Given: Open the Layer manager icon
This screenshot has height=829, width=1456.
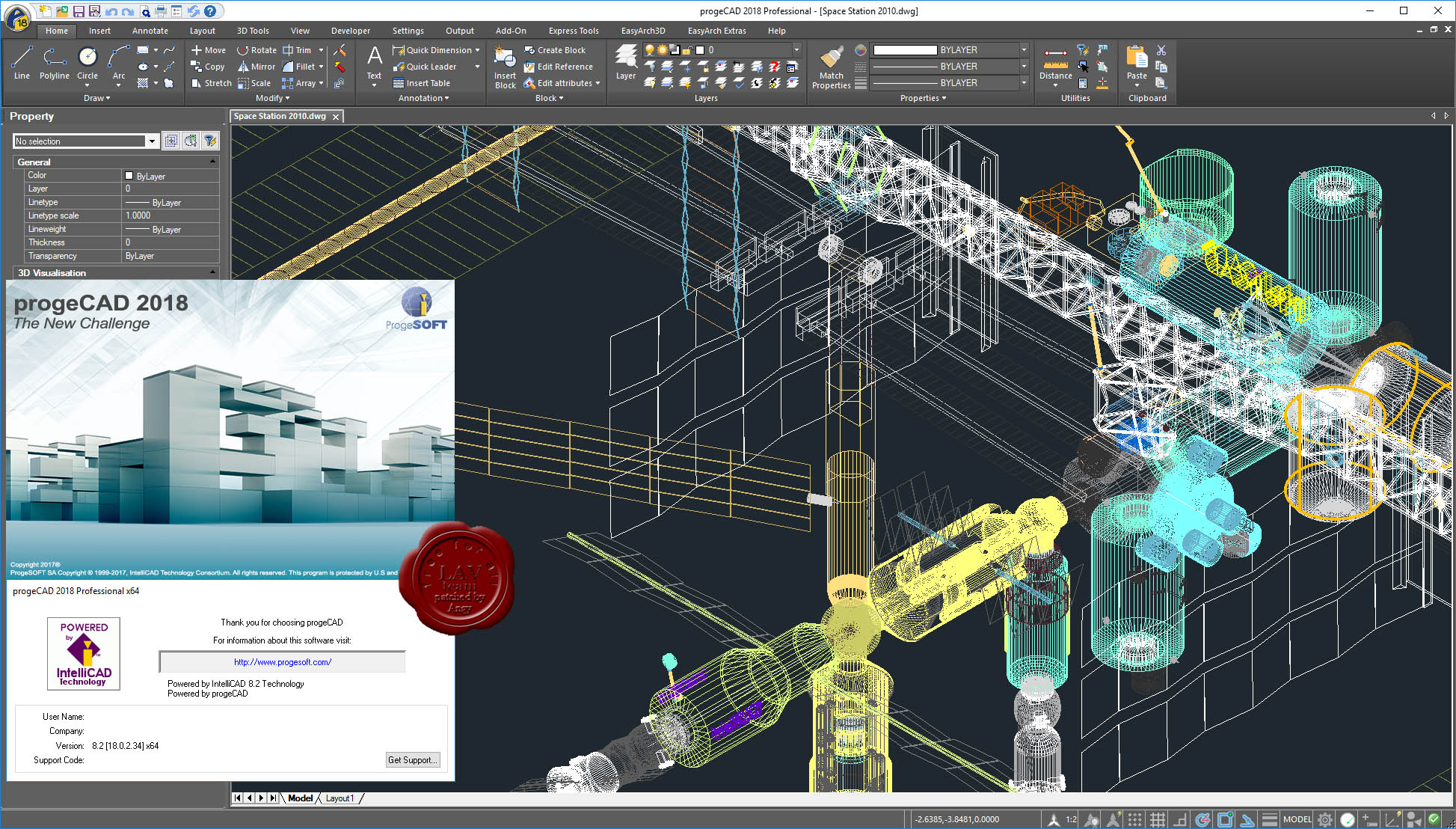Looking at the screenshot, I should click(626, 62).
